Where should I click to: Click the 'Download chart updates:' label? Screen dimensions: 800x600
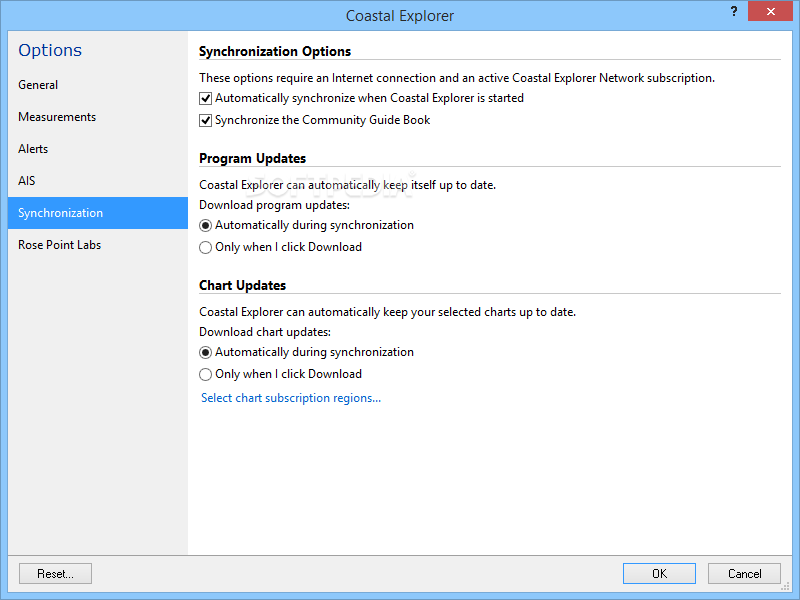(265, 332)
